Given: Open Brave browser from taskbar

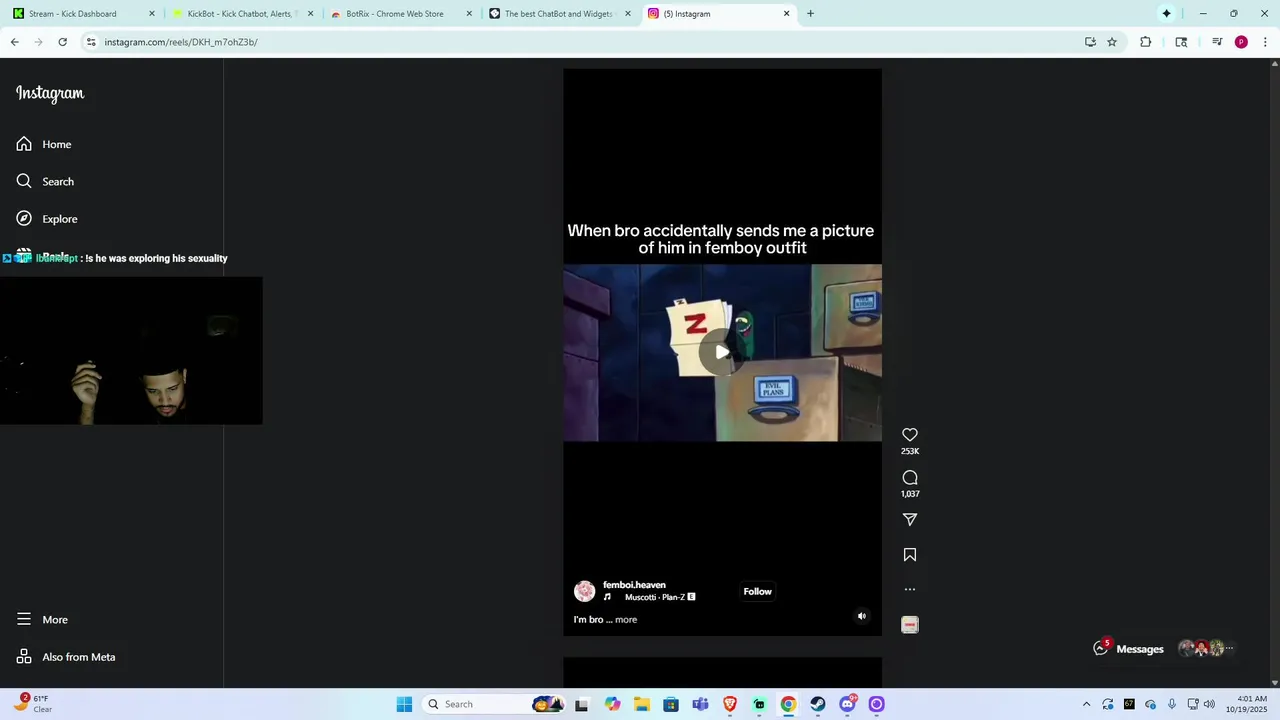Looking at the screenshot, I should coord(730,704).
